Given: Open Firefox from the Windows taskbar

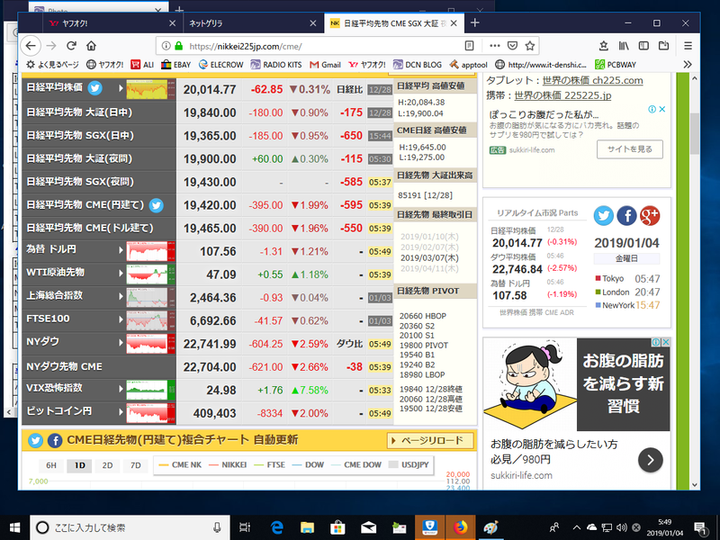Looking at the screenshot, I should click(460, 527).
